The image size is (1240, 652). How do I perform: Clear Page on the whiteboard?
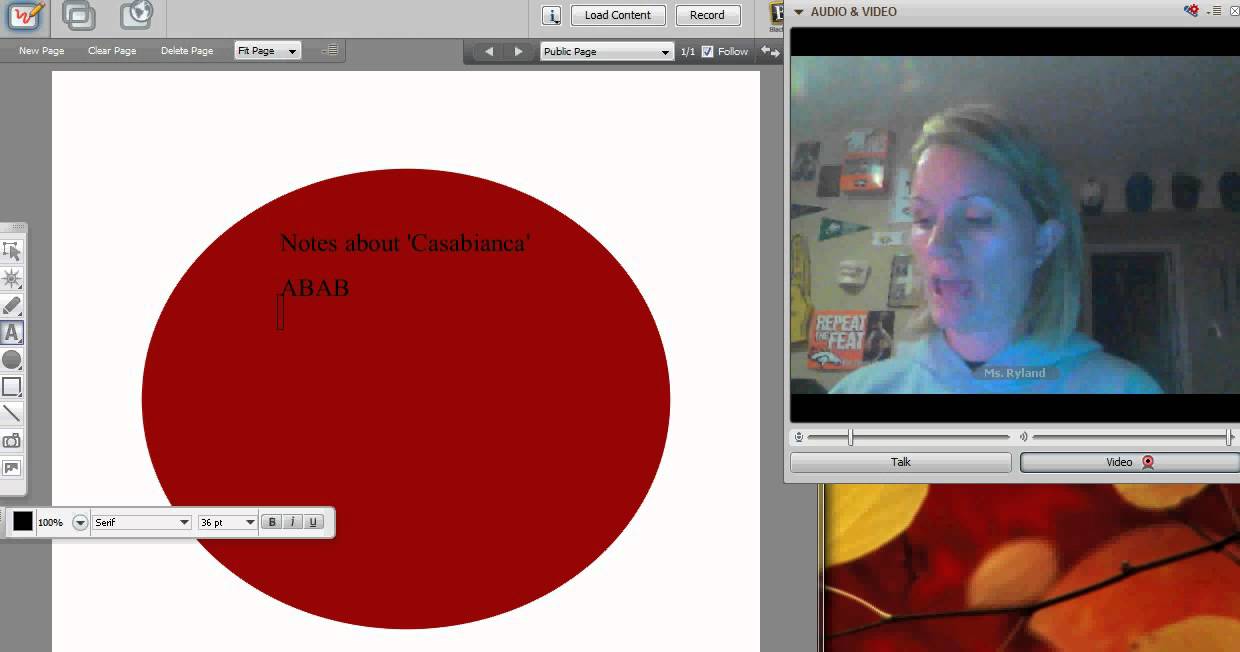pos(112,51)
